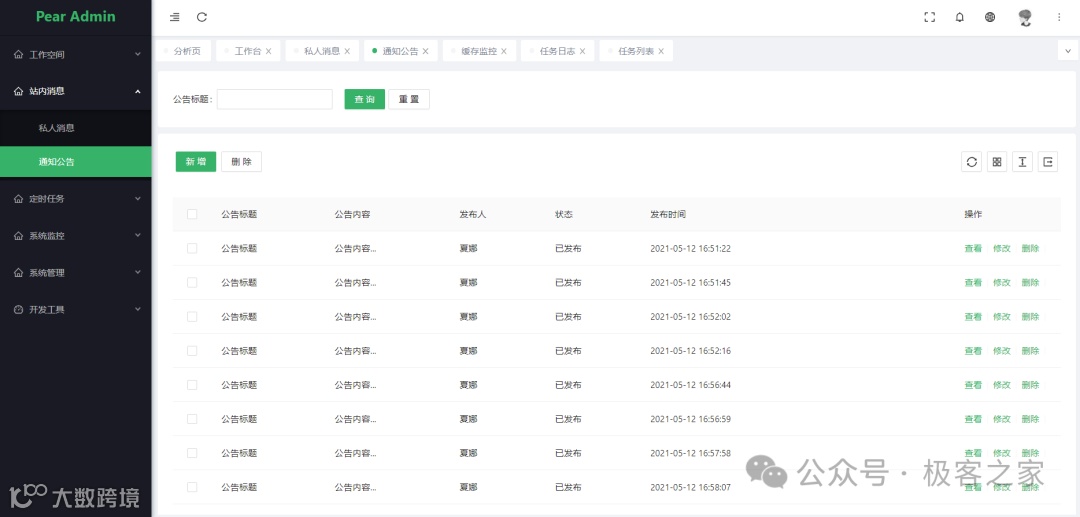The width and height of the screenshot is (1080, 517).
Task: Expand the 开发工具 sidebar menu
Action: [x=76, y=310]
